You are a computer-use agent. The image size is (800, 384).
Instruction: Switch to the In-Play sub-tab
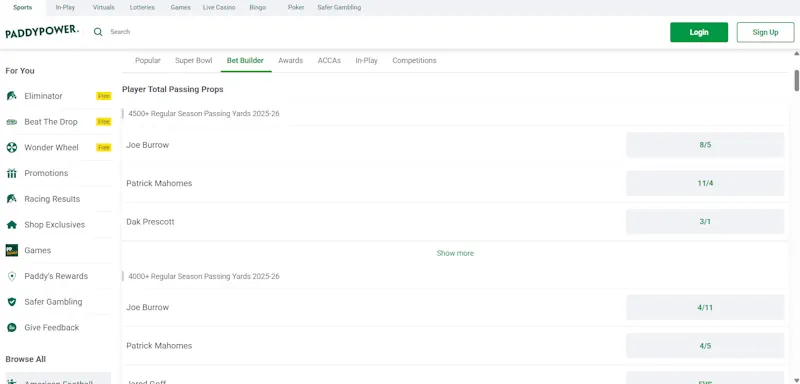366,61
